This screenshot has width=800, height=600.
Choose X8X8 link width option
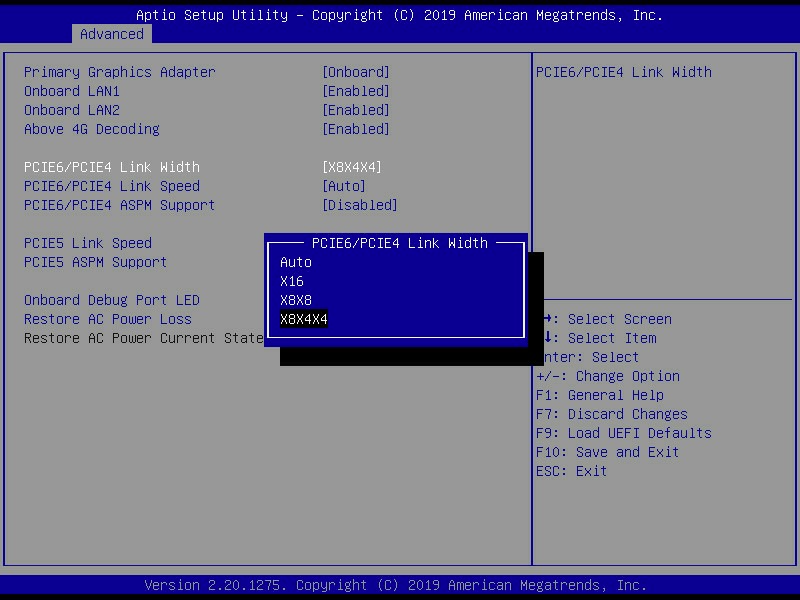[x=296, y=300]
